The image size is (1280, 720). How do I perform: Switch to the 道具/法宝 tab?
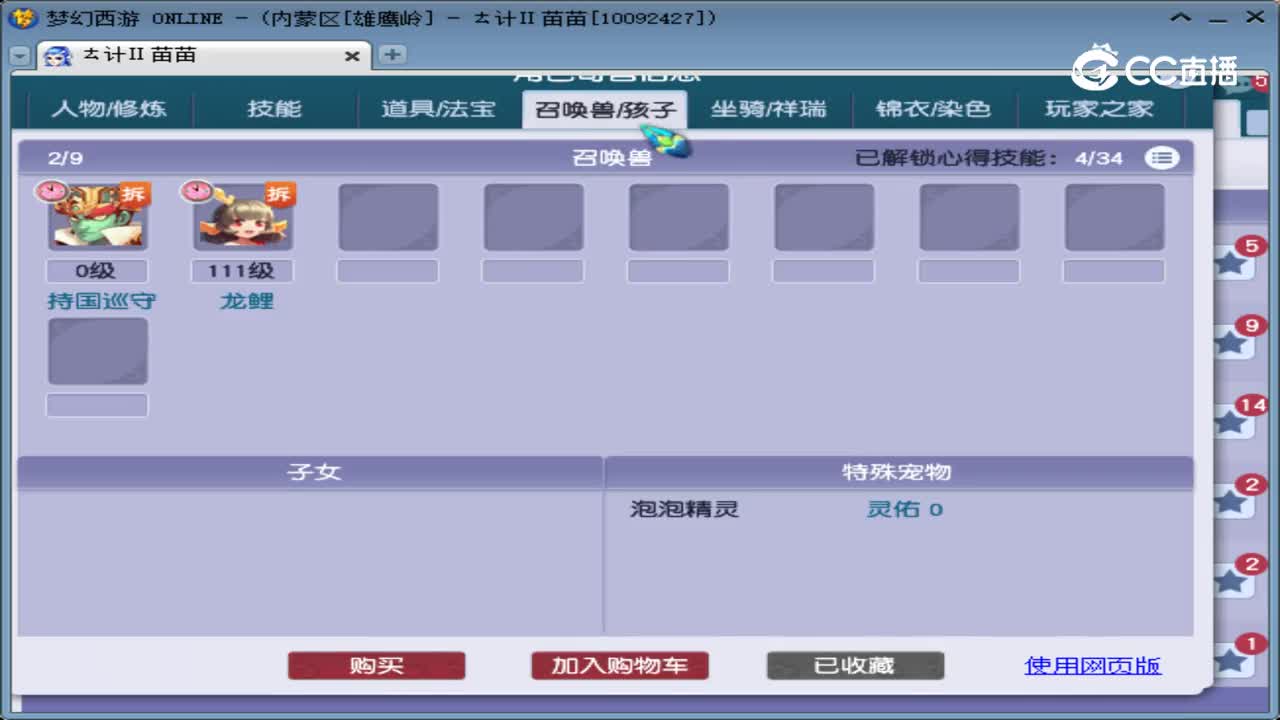tap(439, 110)
